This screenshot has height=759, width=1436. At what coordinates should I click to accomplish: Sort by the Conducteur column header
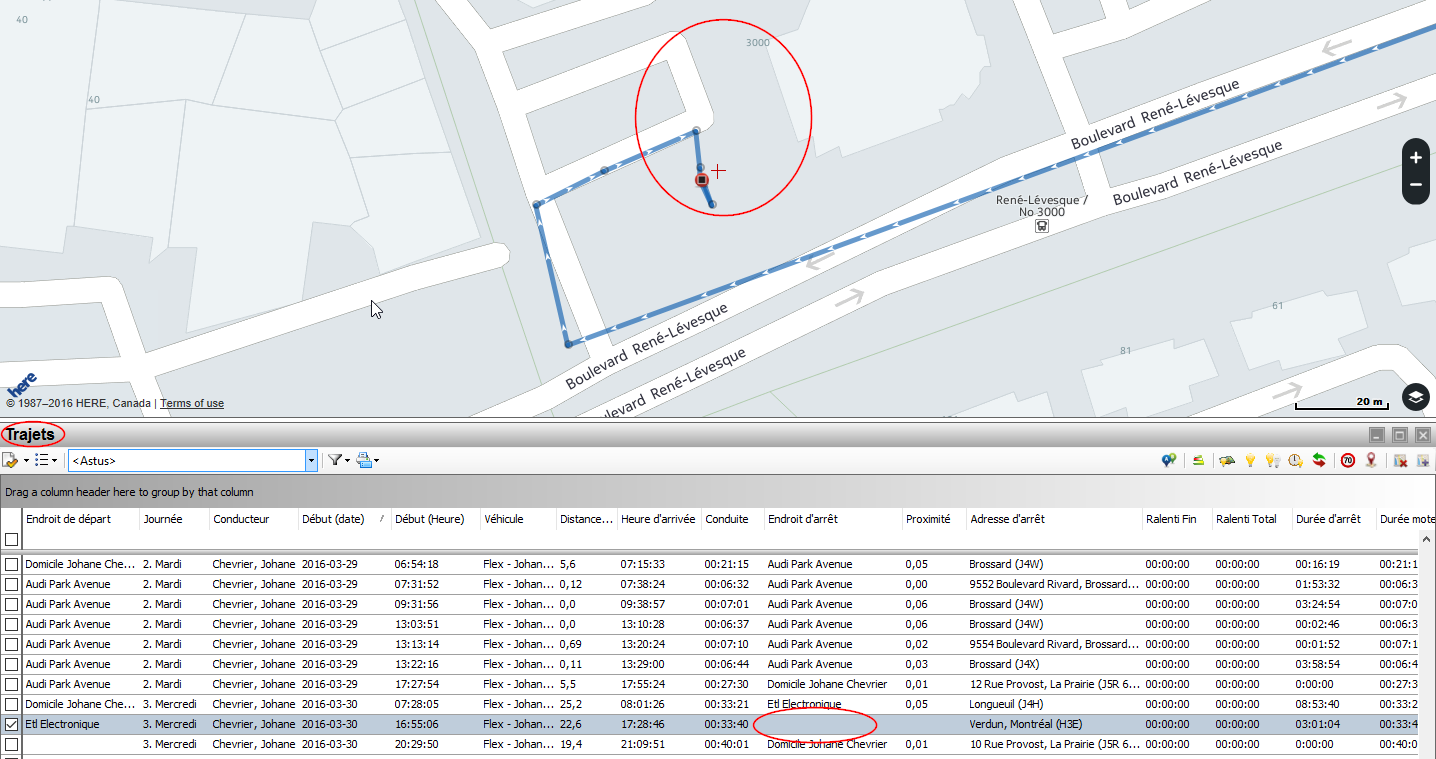tap(241, 519)
